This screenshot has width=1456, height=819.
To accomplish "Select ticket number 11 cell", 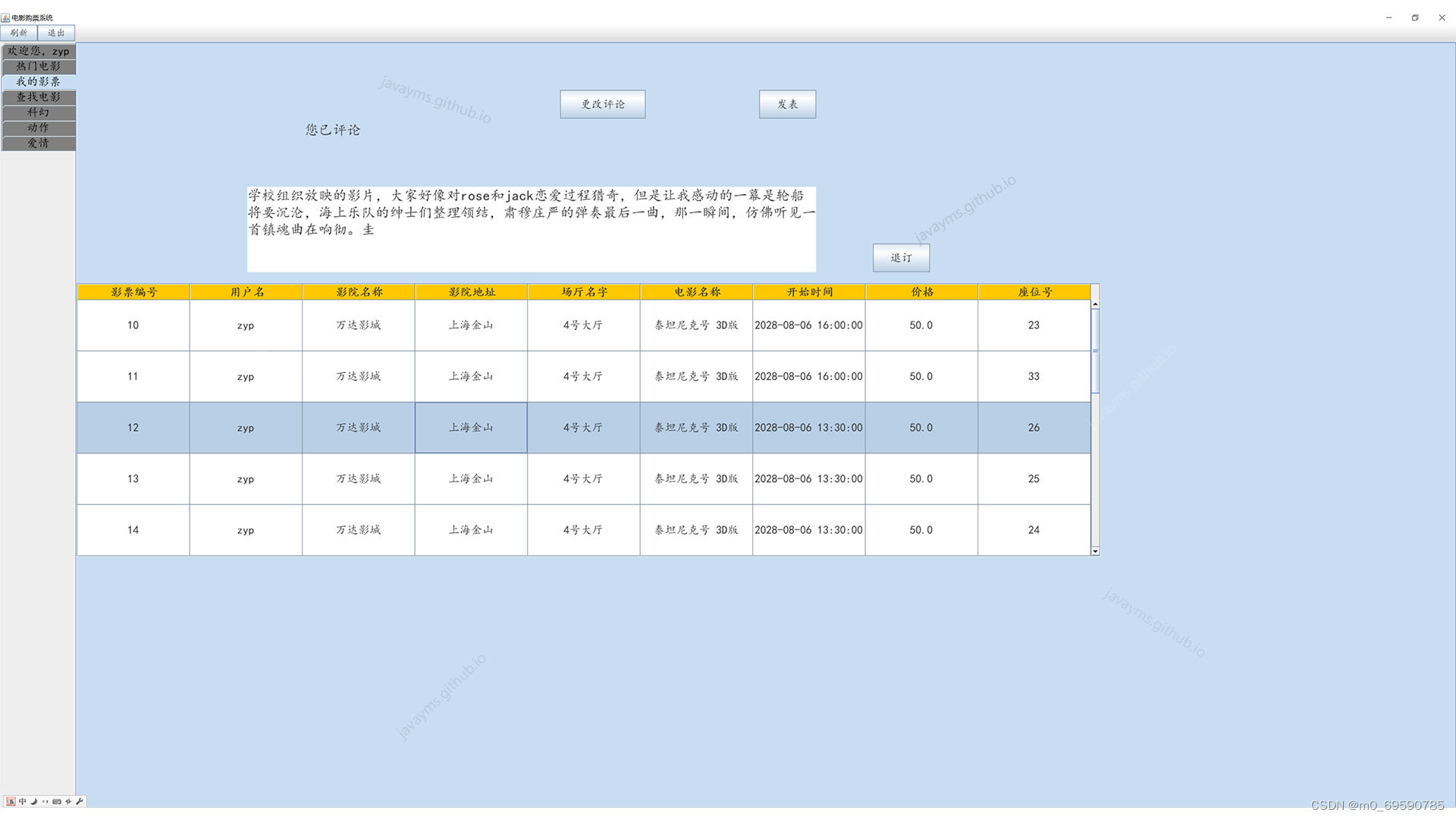I will 133,376.
